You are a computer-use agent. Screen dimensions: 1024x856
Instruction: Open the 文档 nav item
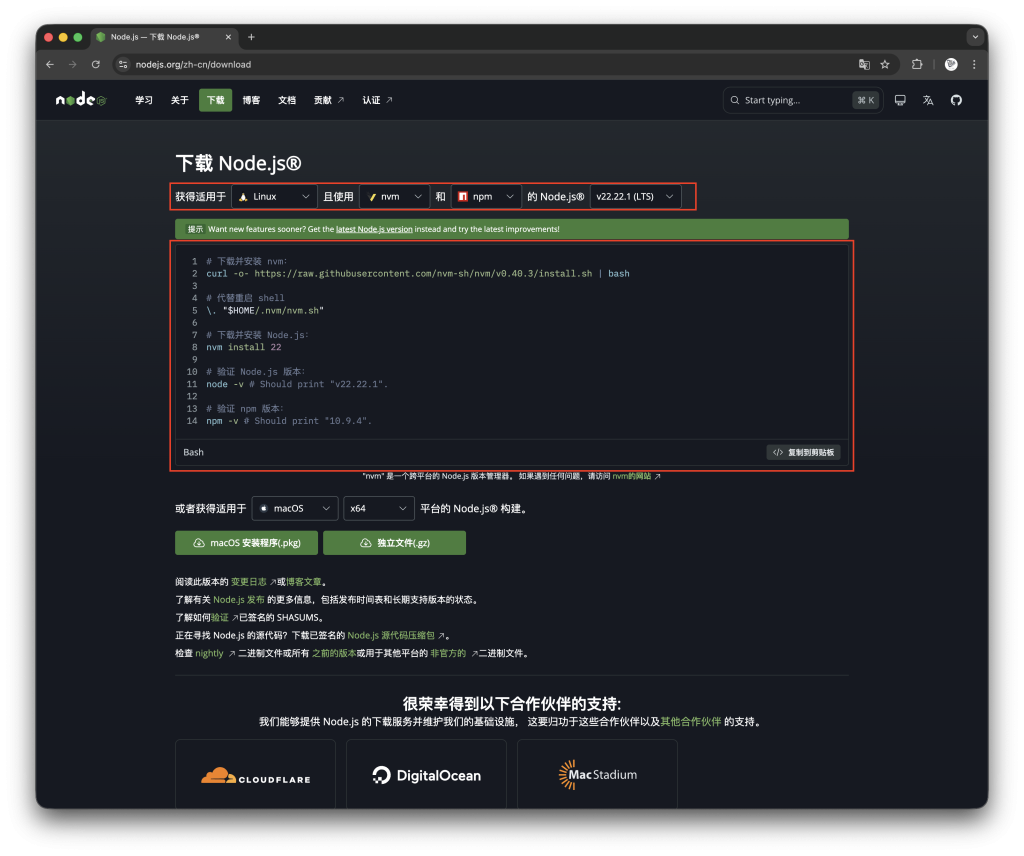pos(287,100)
